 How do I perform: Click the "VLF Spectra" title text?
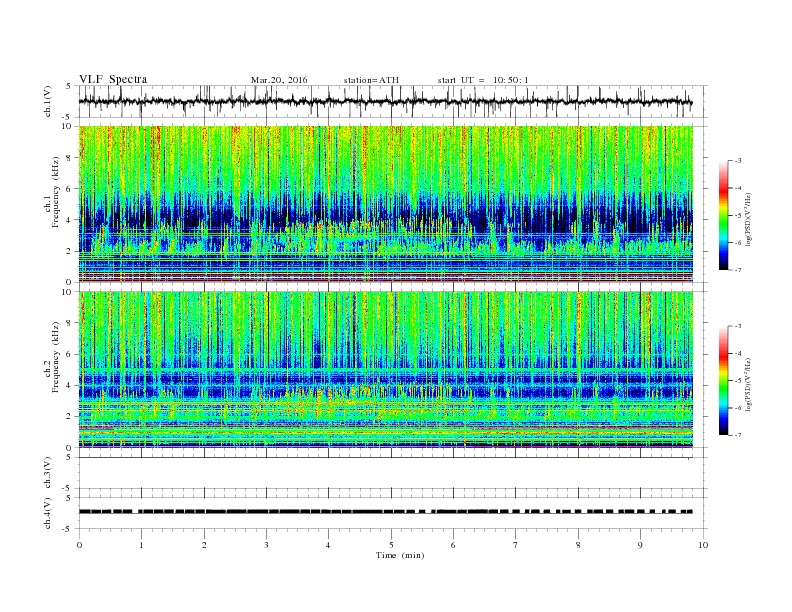(x=113, y=79)
